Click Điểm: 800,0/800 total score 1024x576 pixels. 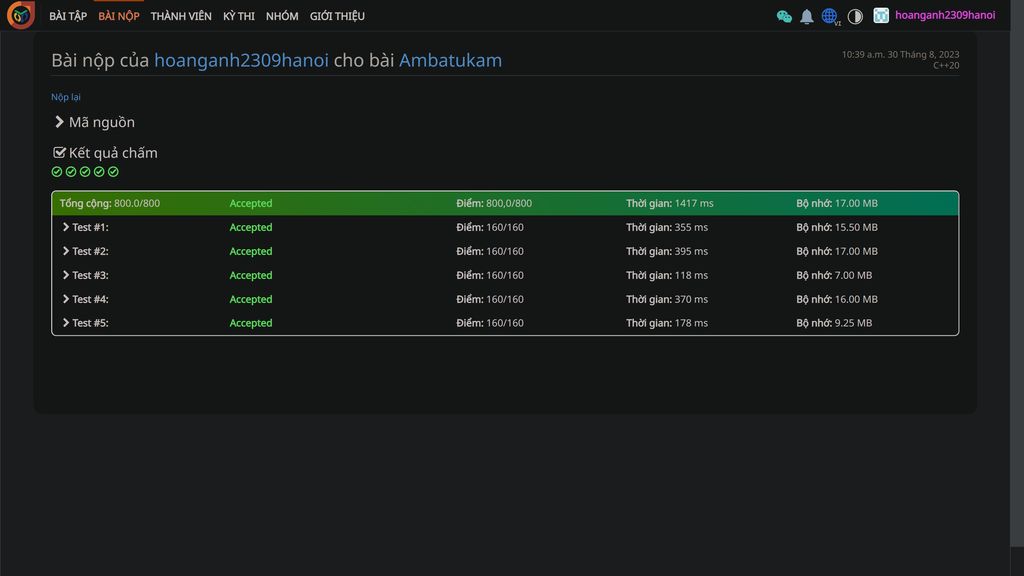point(494,203)
